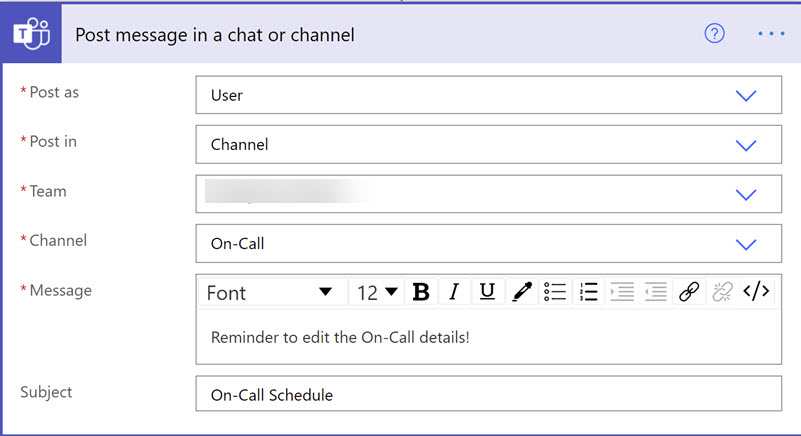Image resolution: width=801 pixels, height=436 pixels.
Task: Open the Font family dropdown
Action: (x=273, y=292)
